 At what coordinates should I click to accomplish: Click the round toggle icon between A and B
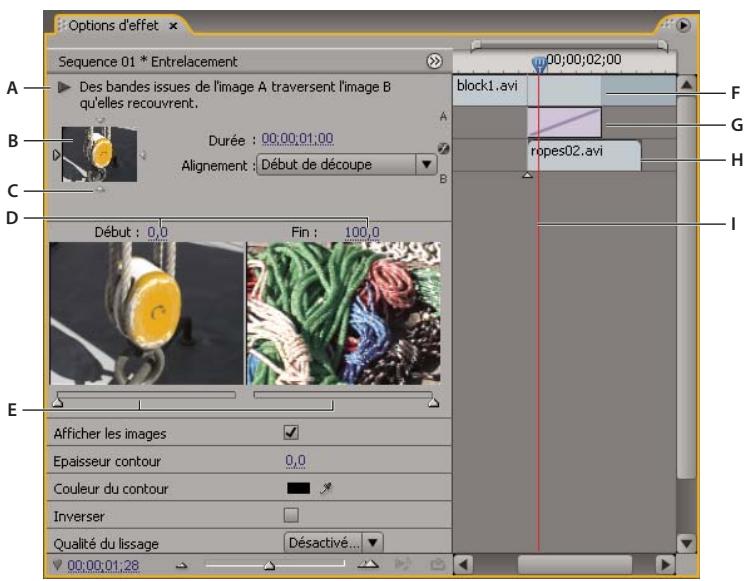pos(443,149)
